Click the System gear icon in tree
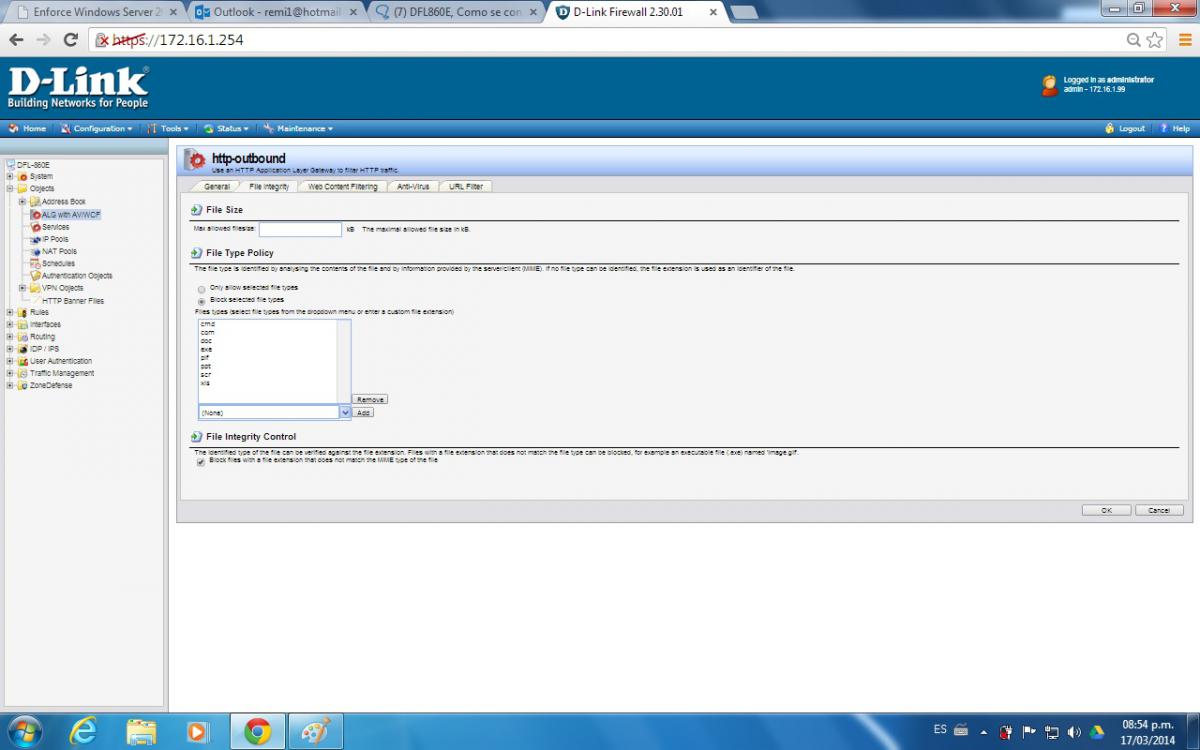This screenshot has width=1200, height=750. click(22, 177)
